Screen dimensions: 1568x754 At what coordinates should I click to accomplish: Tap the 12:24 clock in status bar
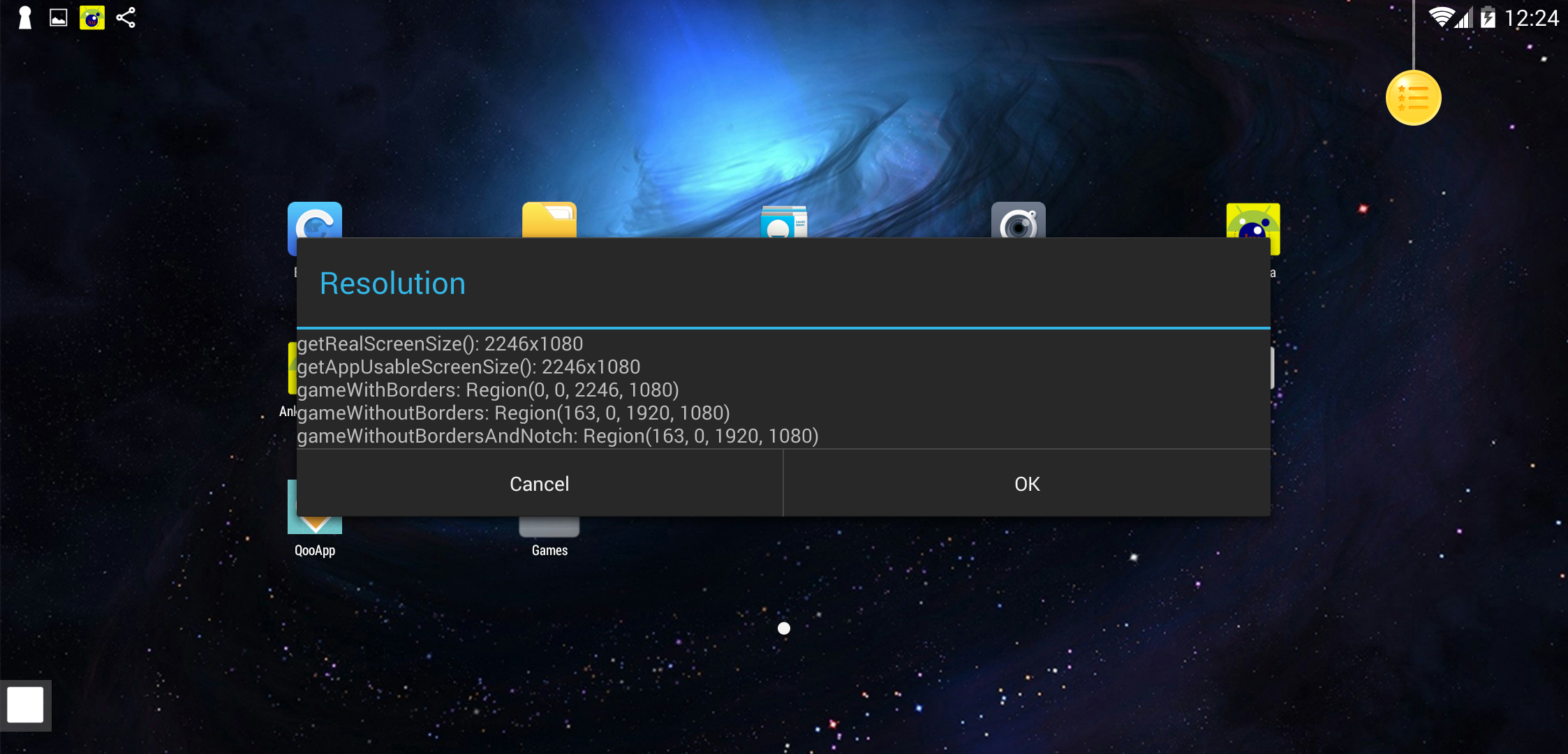tap(1531, 18)
